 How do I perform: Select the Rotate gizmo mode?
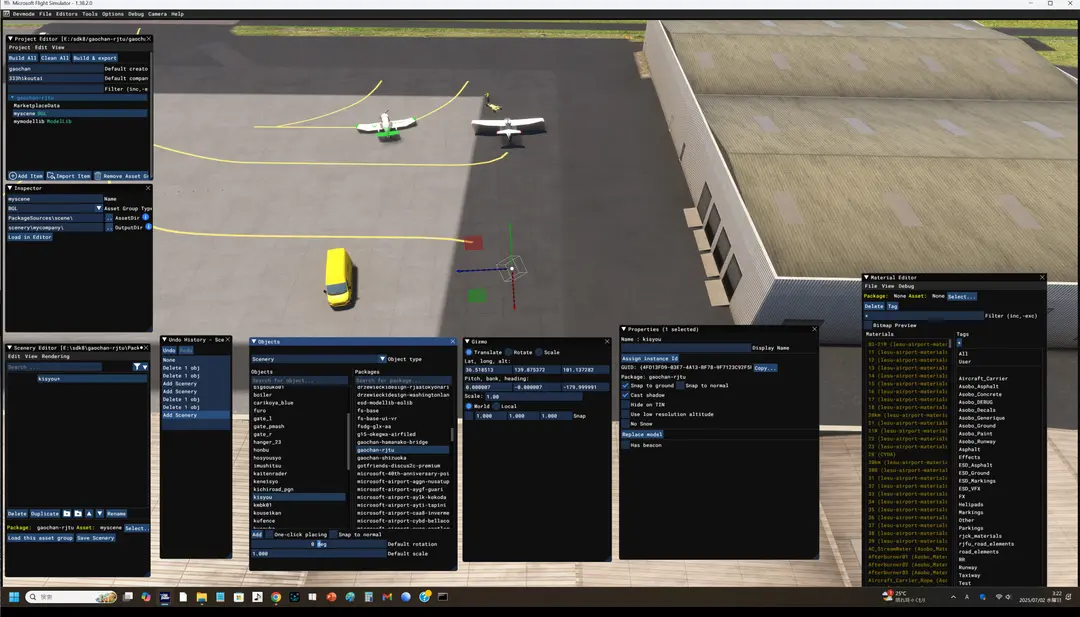coord(510,352)
